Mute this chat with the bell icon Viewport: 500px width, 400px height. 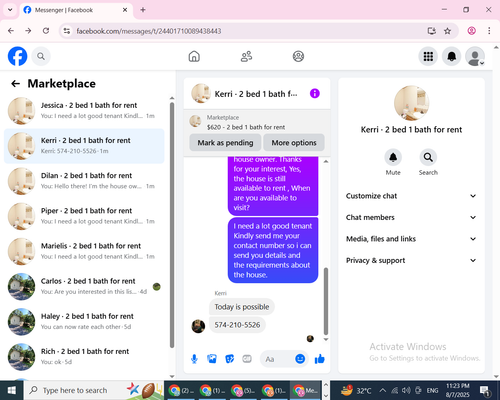tap(393, 157)
